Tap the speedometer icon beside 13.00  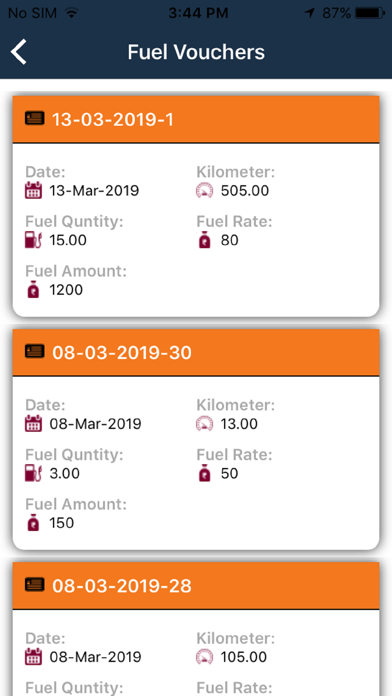pos(205,424)
